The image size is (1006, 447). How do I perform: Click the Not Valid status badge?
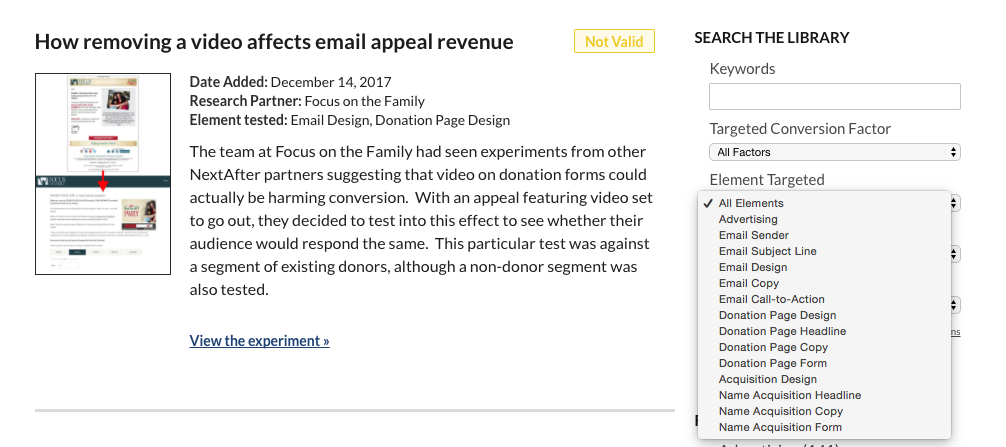[614, 42]
